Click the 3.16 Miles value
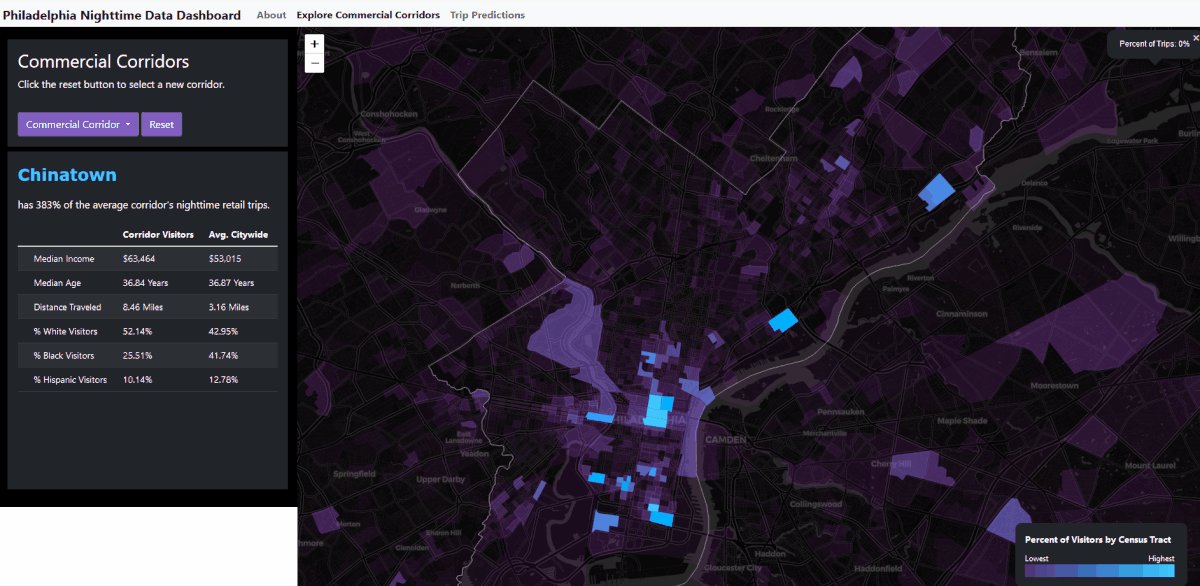 point(229,307)
